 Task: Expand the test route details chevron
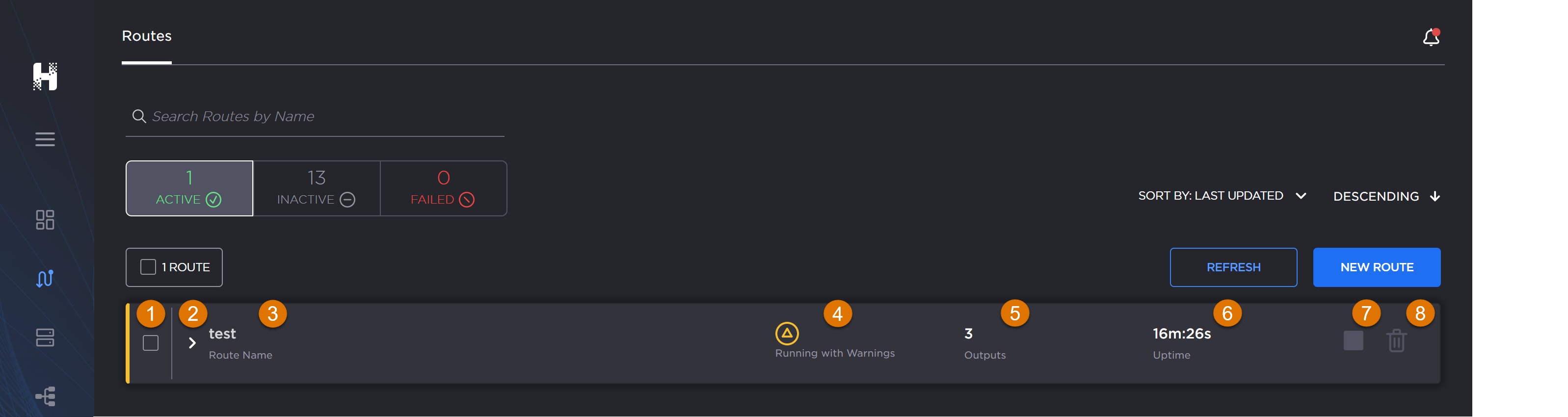click(192, 343)
